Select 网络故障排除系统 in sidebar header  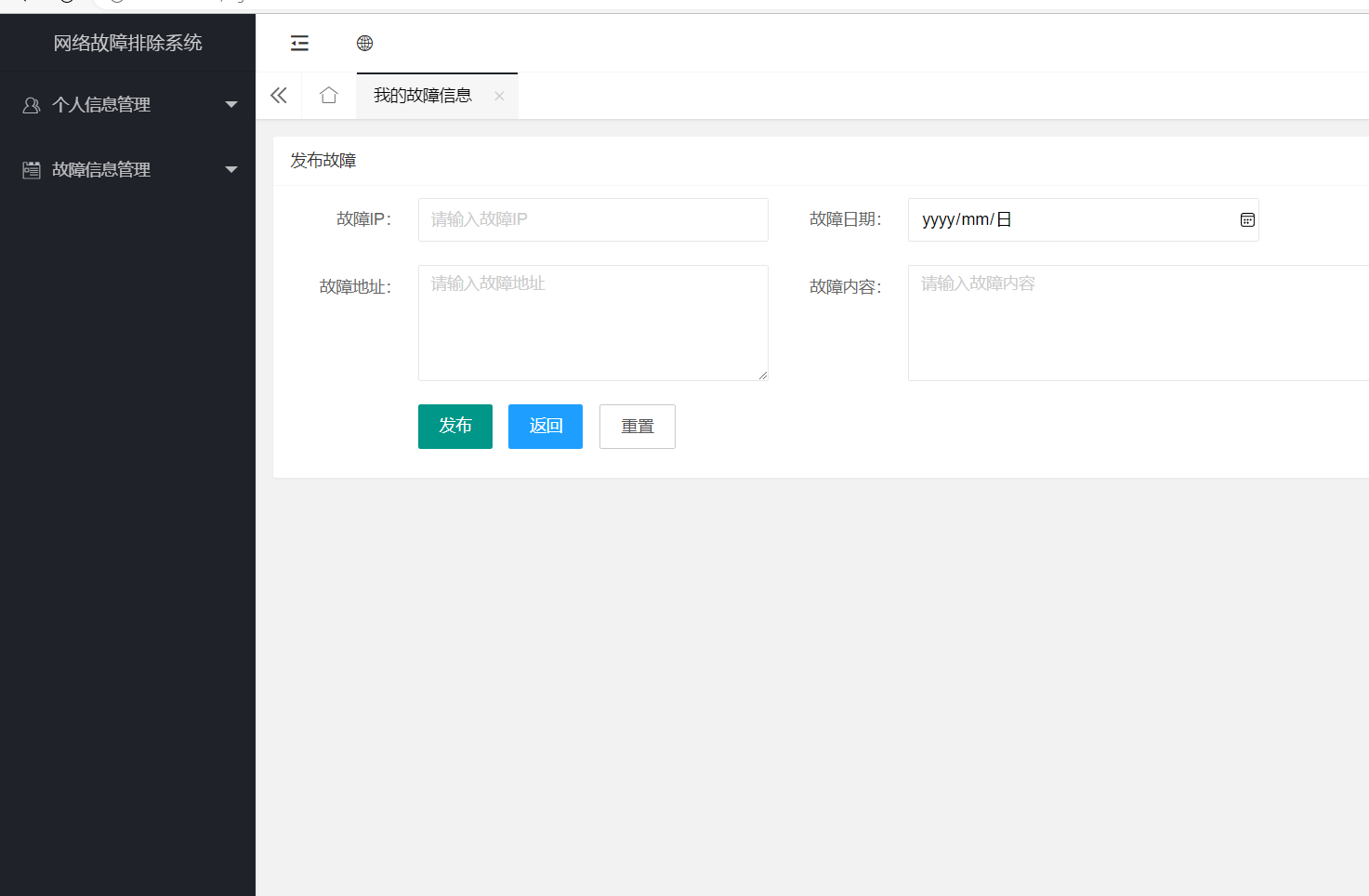point(127,43)
